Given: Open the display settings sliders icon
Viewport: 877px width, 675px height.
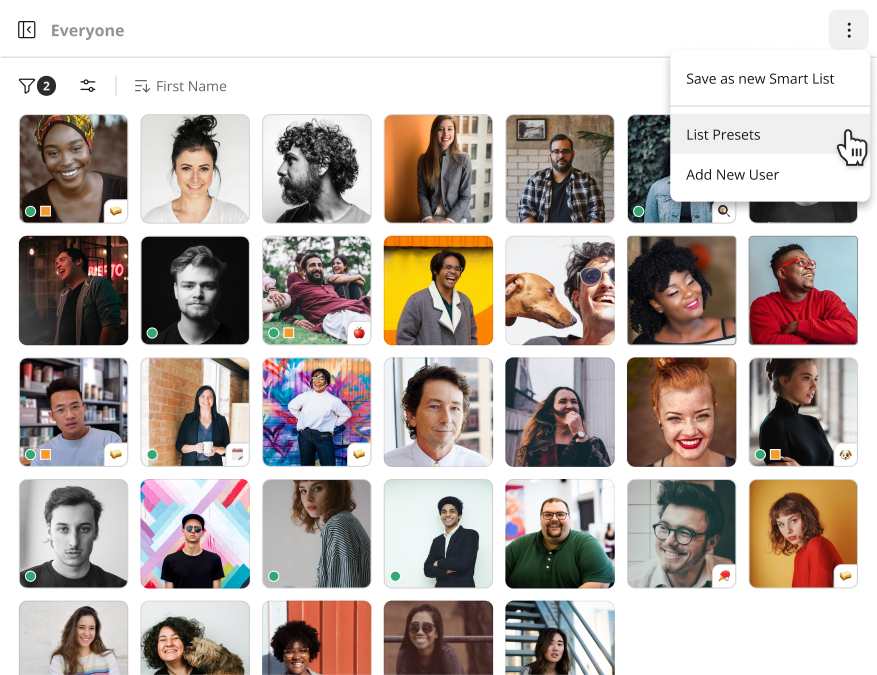Looking at the screenshot, I should (88, 86).
